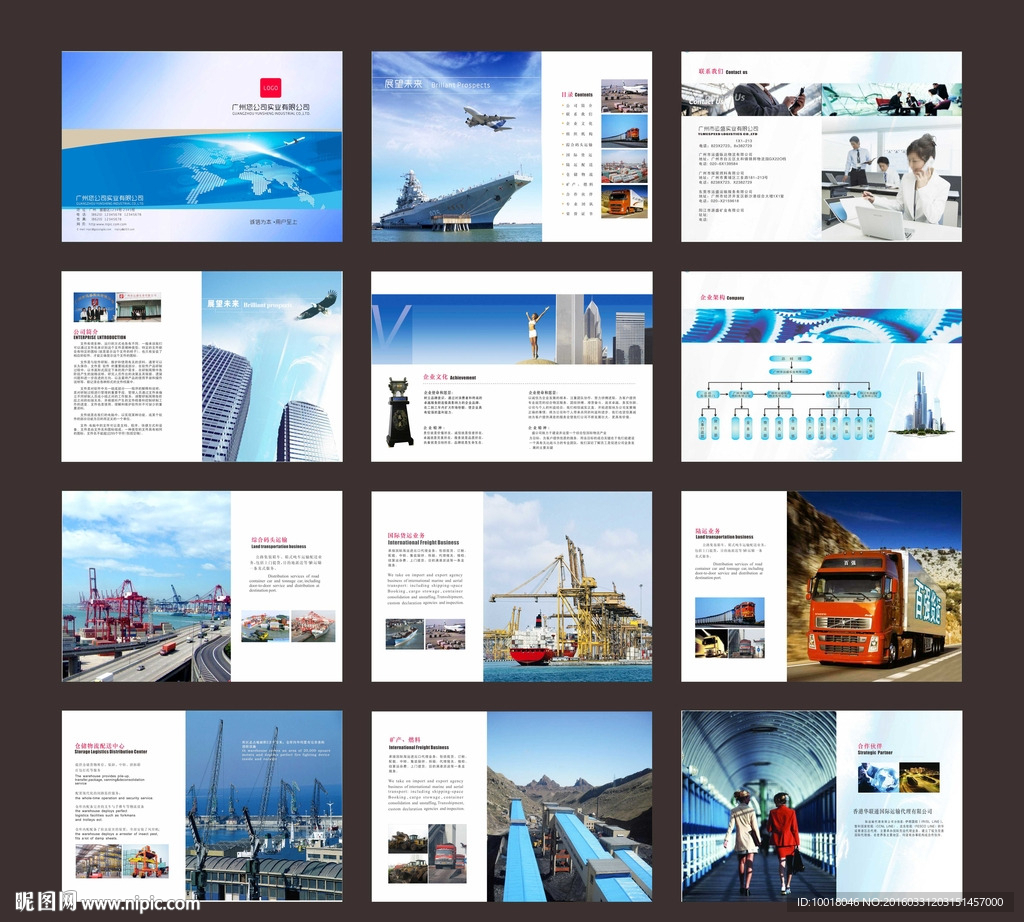Open the top-left loader thumbnail on the minerals page
The image size is (1024, 922).
tap(408, 839)
